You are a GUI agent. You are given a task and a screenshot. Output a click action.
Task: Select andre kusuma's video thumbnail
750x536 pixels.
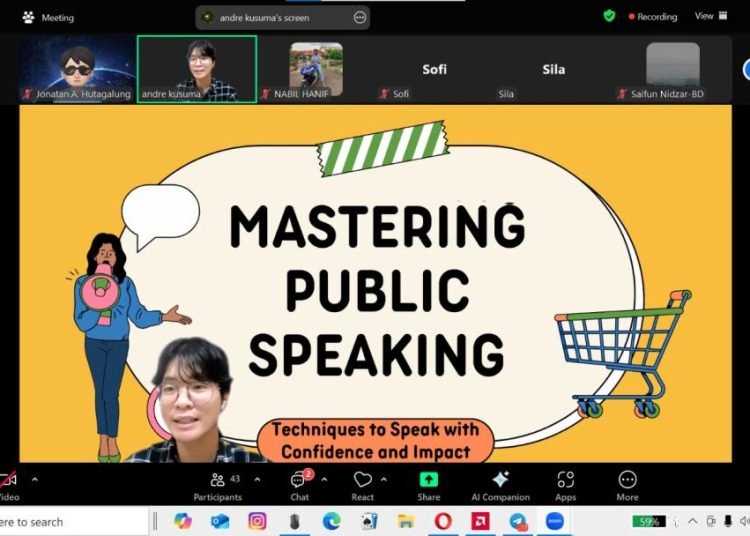(x=196, y=68)
